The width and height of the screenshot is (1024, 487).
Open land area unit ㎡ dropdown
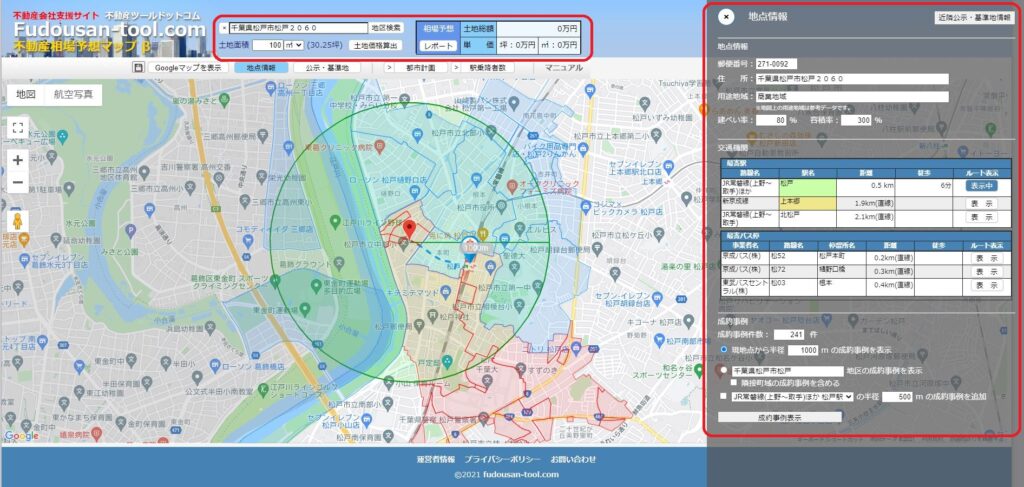[295, 45]
